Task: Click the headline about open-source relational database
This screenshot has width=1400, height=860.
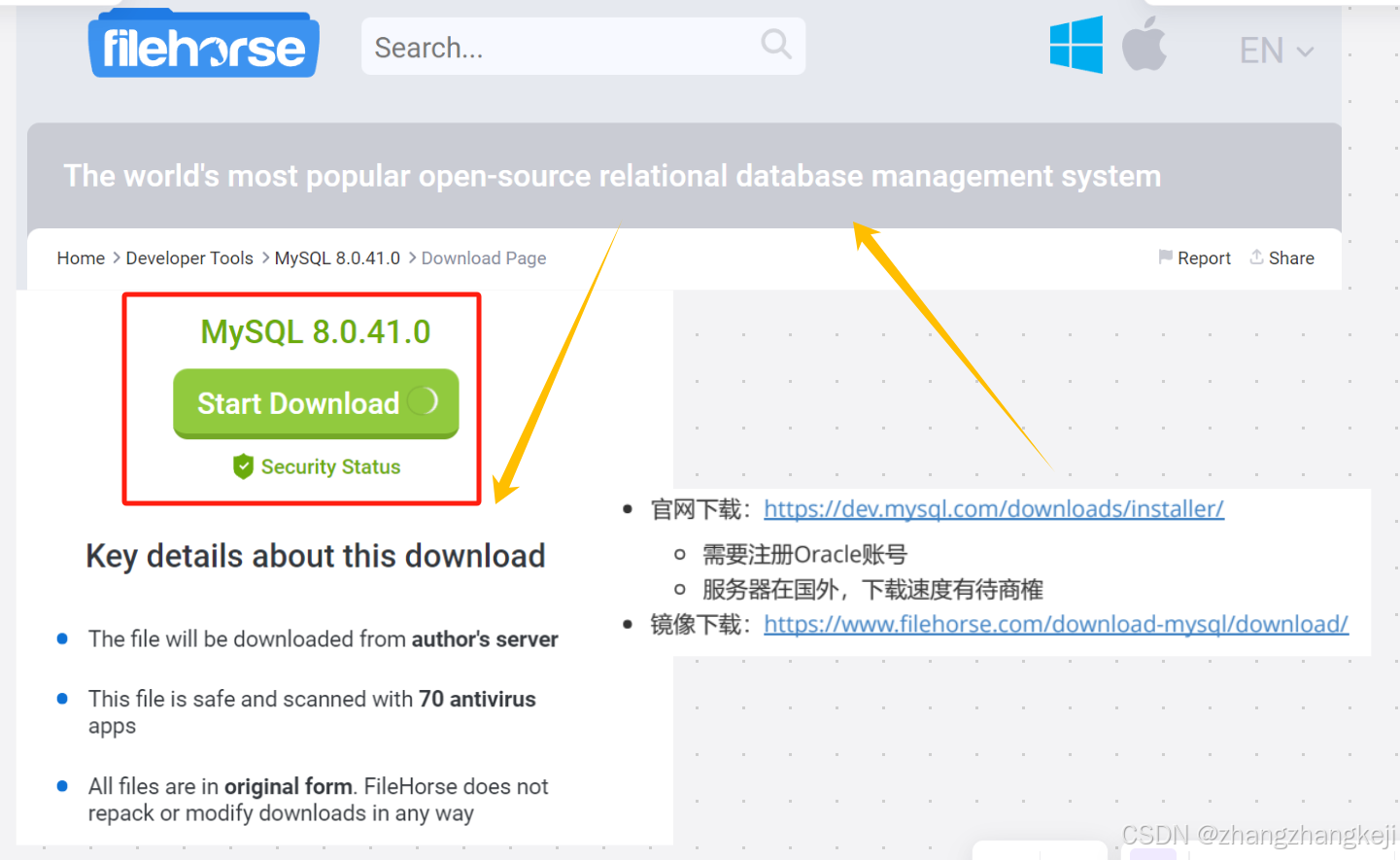Action: click(x=612, y=176)
